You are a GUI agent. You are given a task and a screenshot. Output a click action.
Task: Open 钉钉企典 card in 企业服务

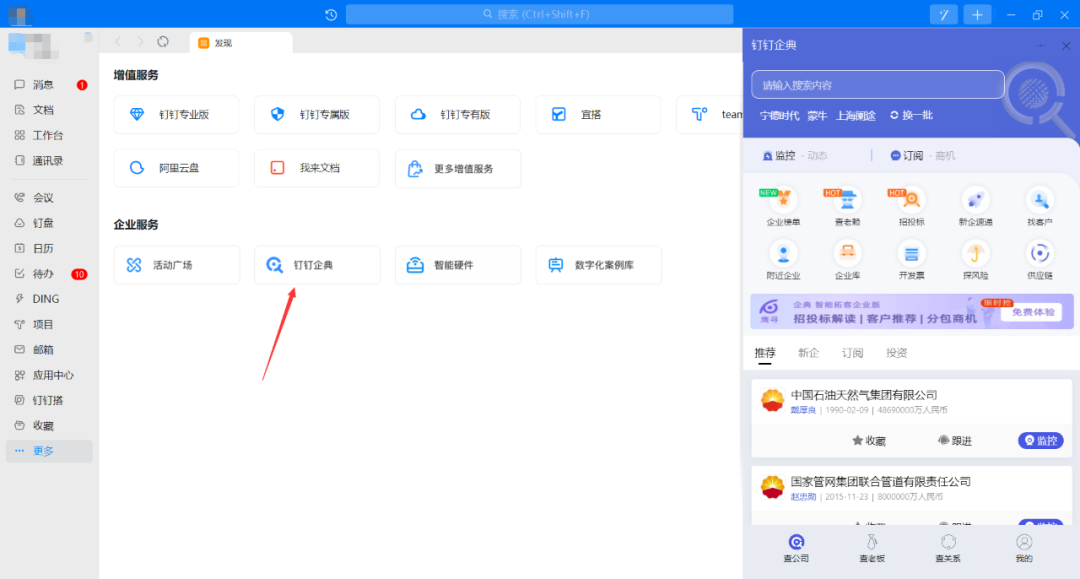317,265
